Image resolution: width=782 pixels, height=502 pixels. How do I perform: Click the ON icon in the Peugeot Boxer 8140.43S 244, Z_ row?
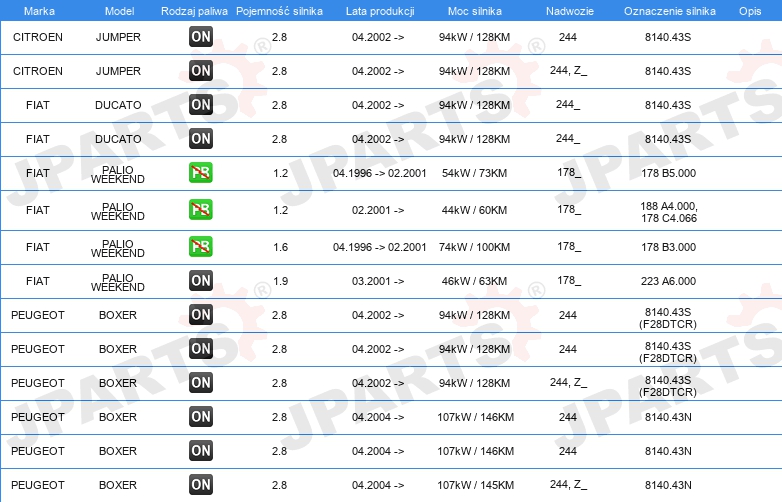pyautogui.click(x=200, y=383)
